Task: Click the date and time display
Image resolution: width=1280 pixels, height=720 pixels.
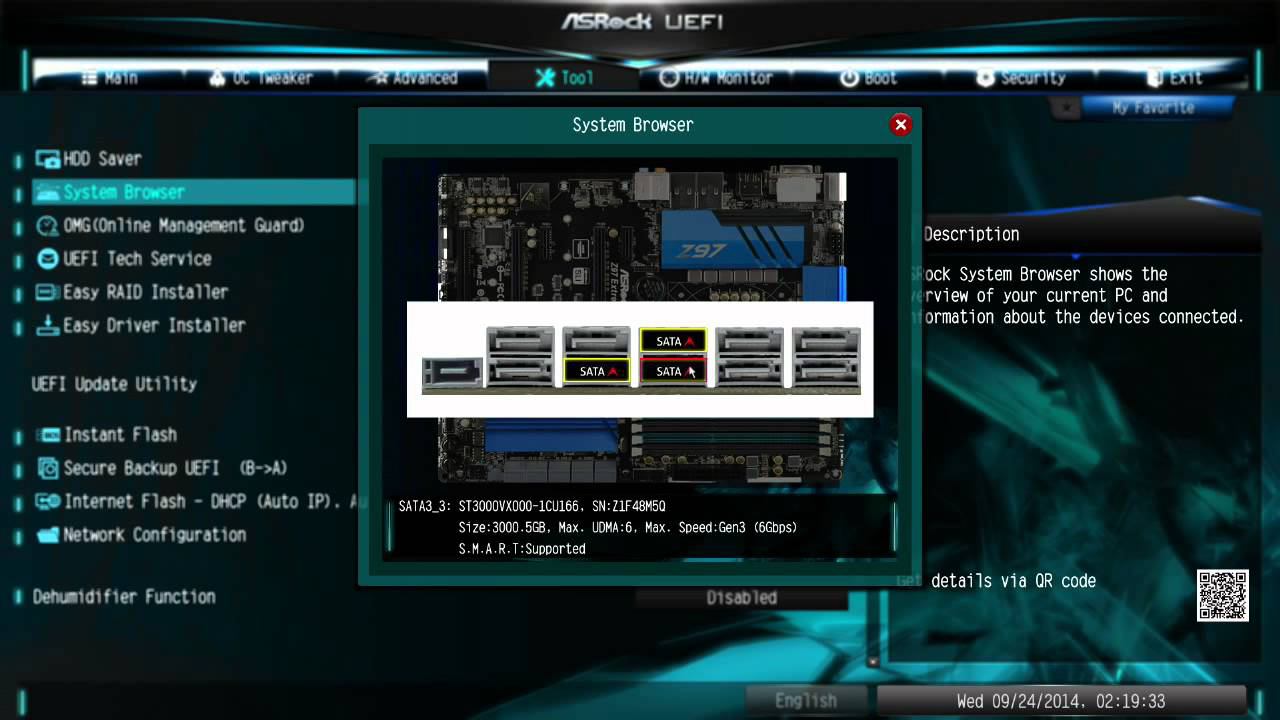Action: tap(1061, 701)
